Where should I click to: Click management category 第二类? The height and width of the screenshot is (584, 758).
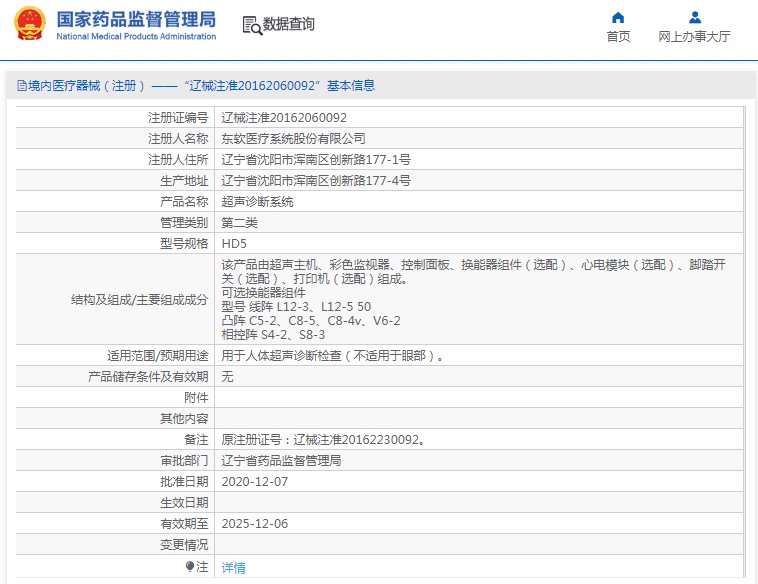[x=239, y=222]
